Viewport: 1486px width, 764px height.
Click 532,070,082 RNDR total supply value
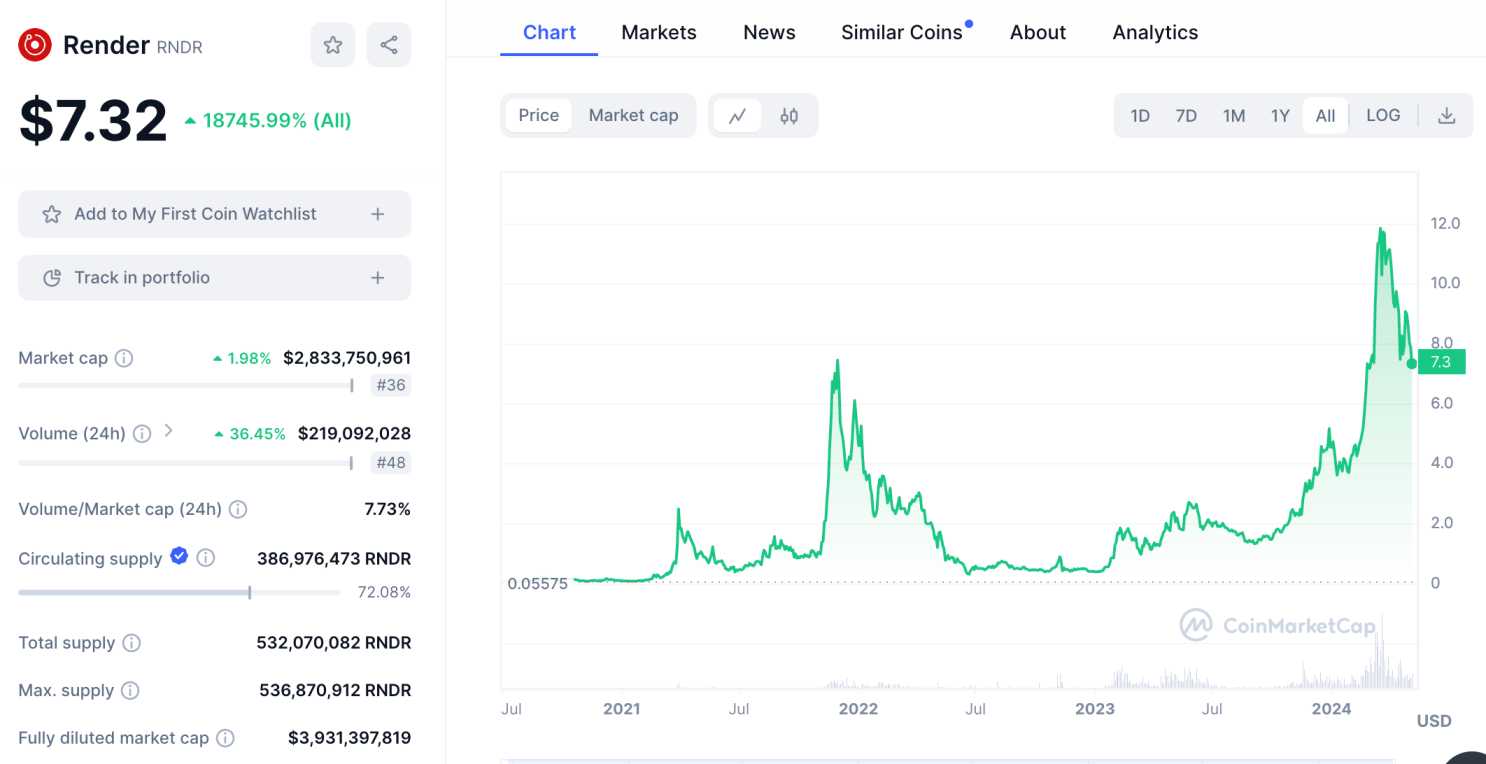pos(334,643)
